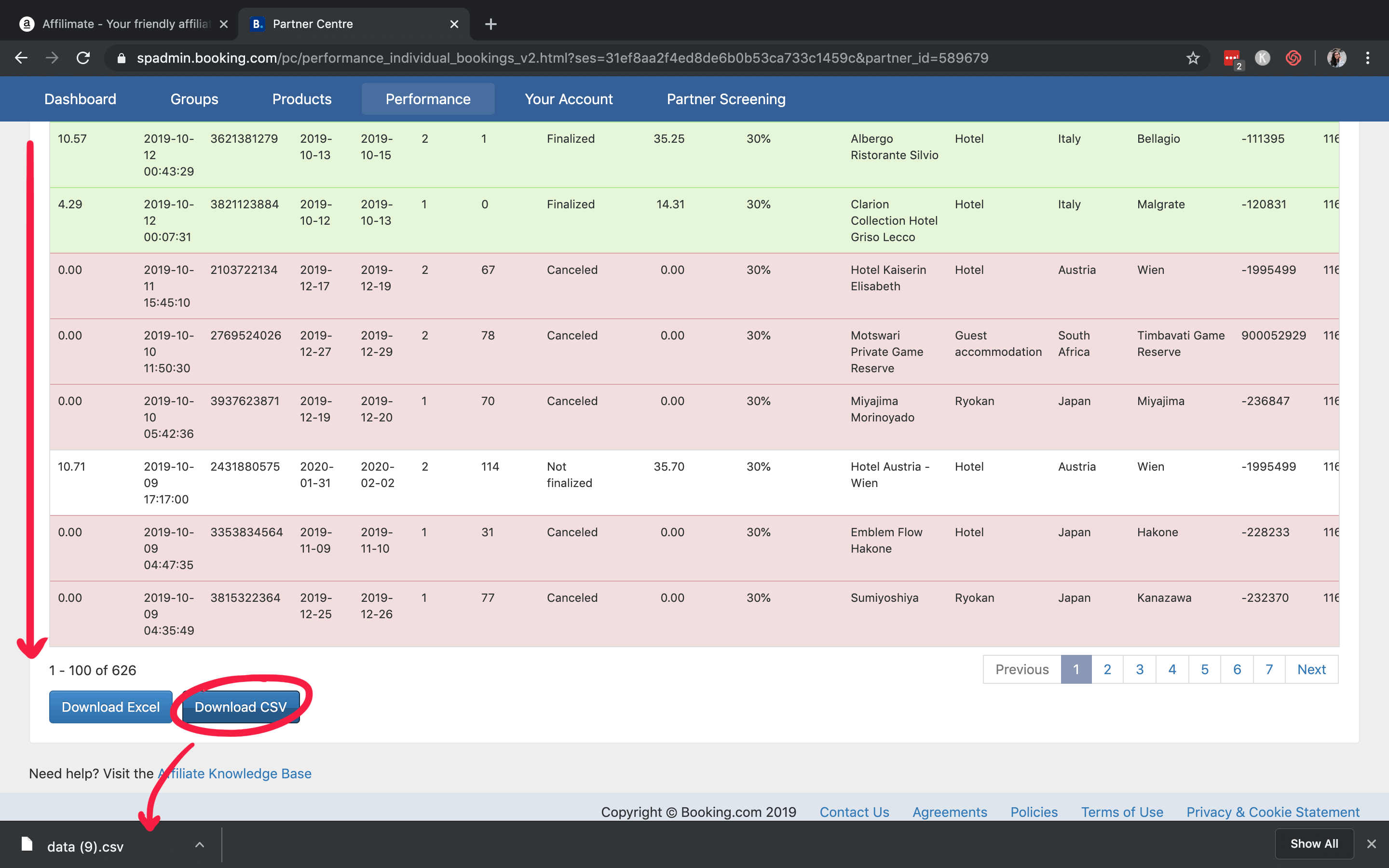Click booking number 3621381279
This screenshot has width=1389, height=868.
pyautogui.click(x=244, y=138)
